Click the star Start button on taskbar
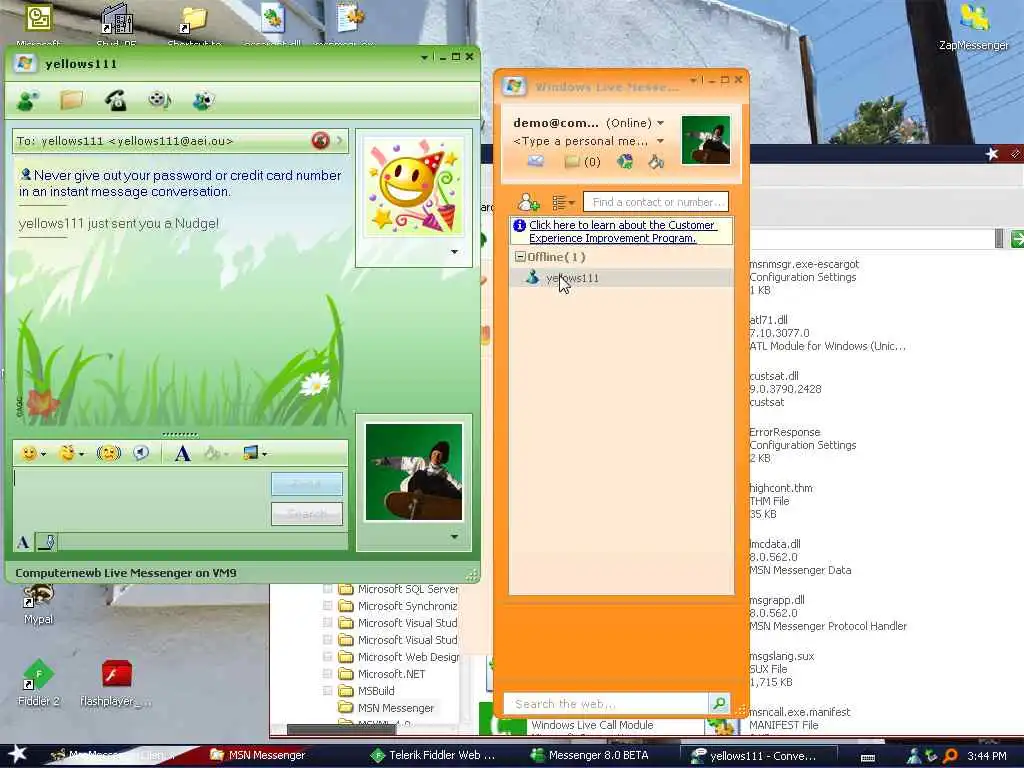The width and height of the screenshot is (1024, 768). tap(17, 754)
